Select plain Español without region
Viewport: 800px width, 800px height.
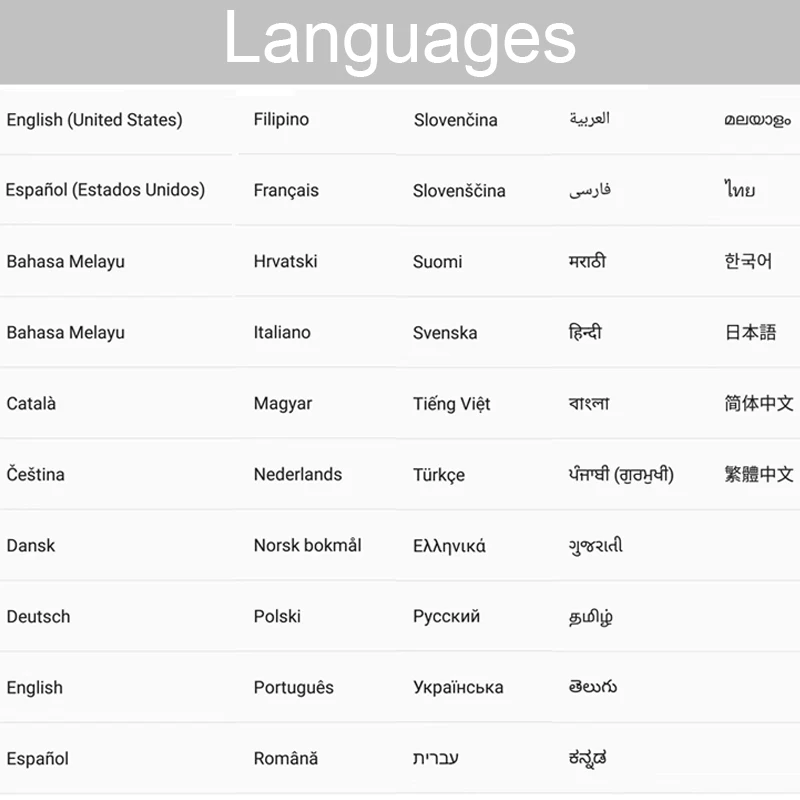(38, 759)
